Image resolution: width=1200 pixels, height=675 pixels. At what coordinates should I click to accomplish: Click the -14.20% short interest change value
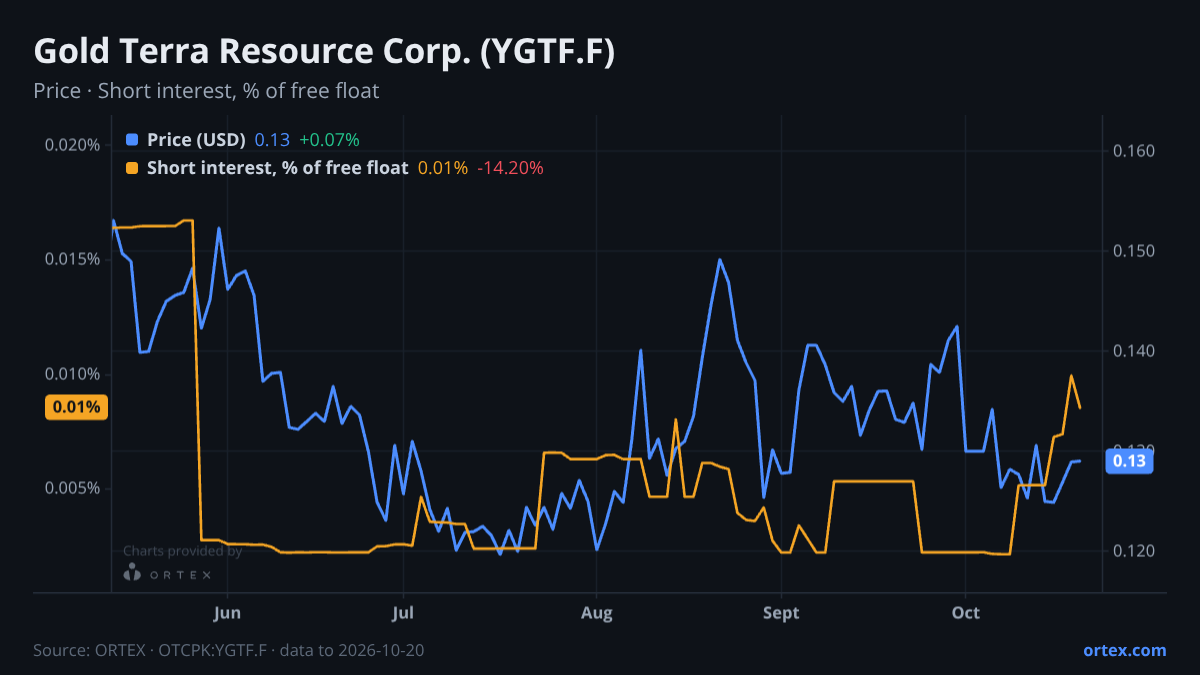(510, 168)
